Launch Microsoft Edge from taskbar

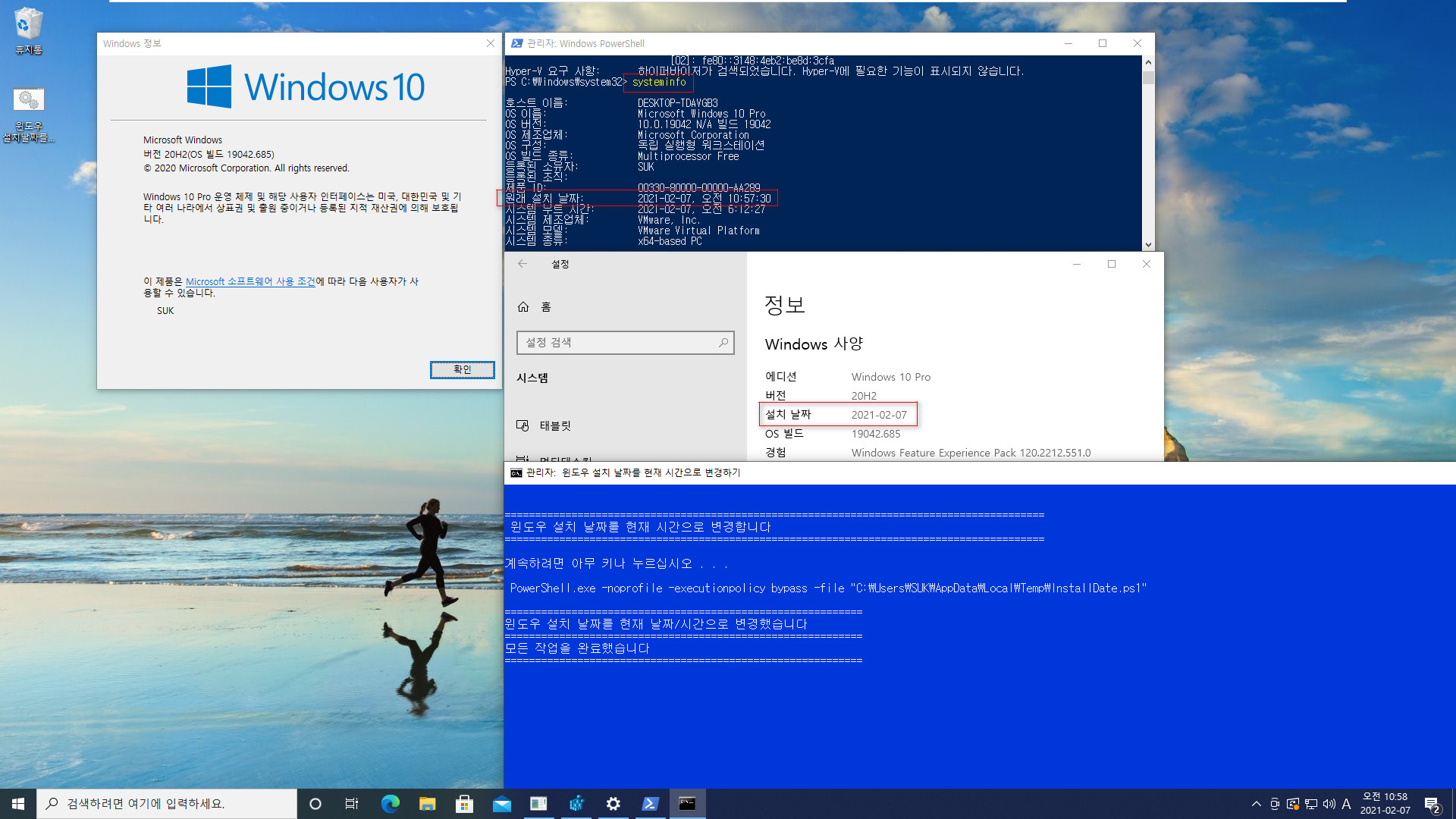(390, 804)
